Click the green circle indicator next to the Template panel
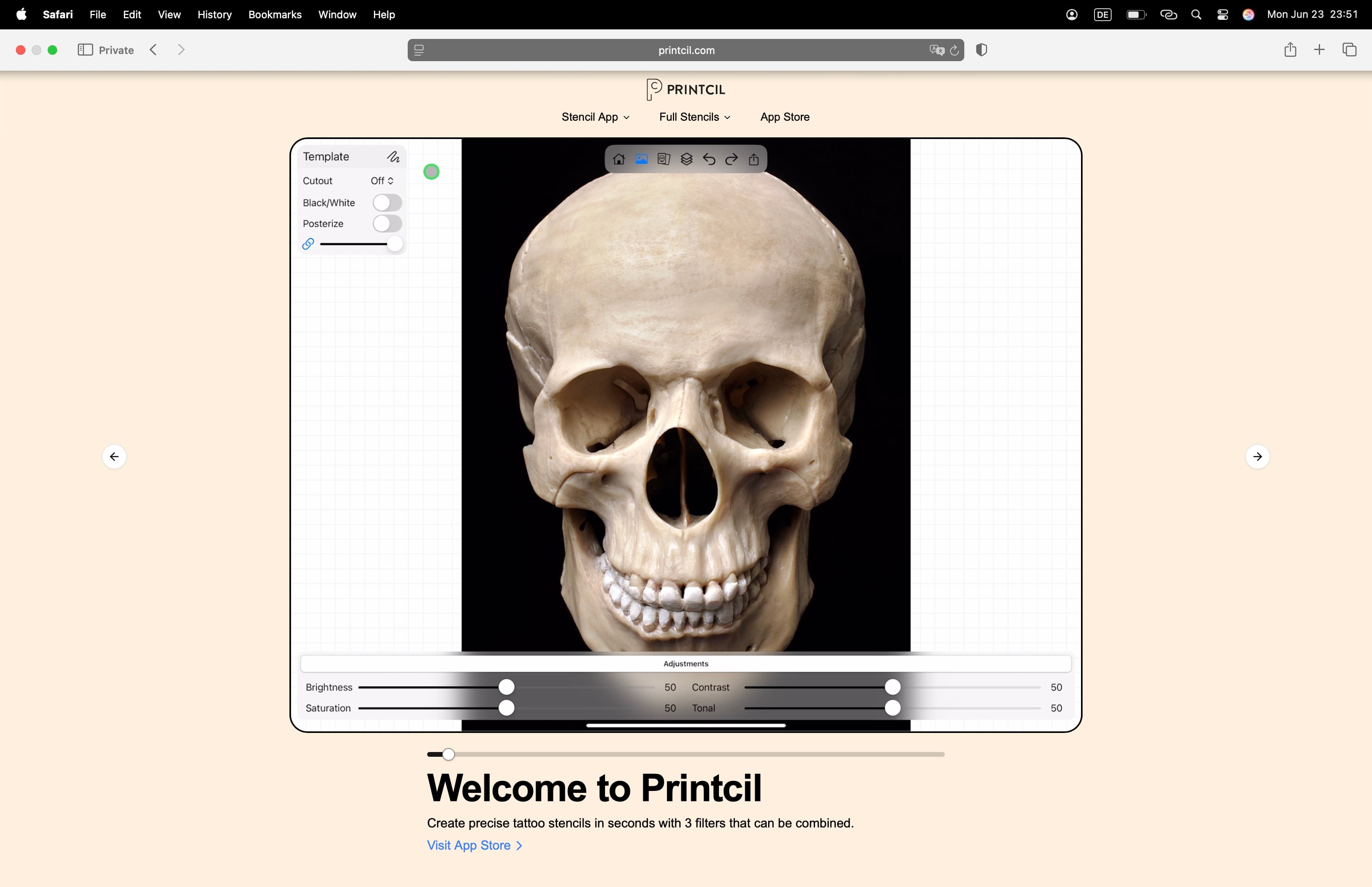The image size is (1372, 887). coord(431,172)
